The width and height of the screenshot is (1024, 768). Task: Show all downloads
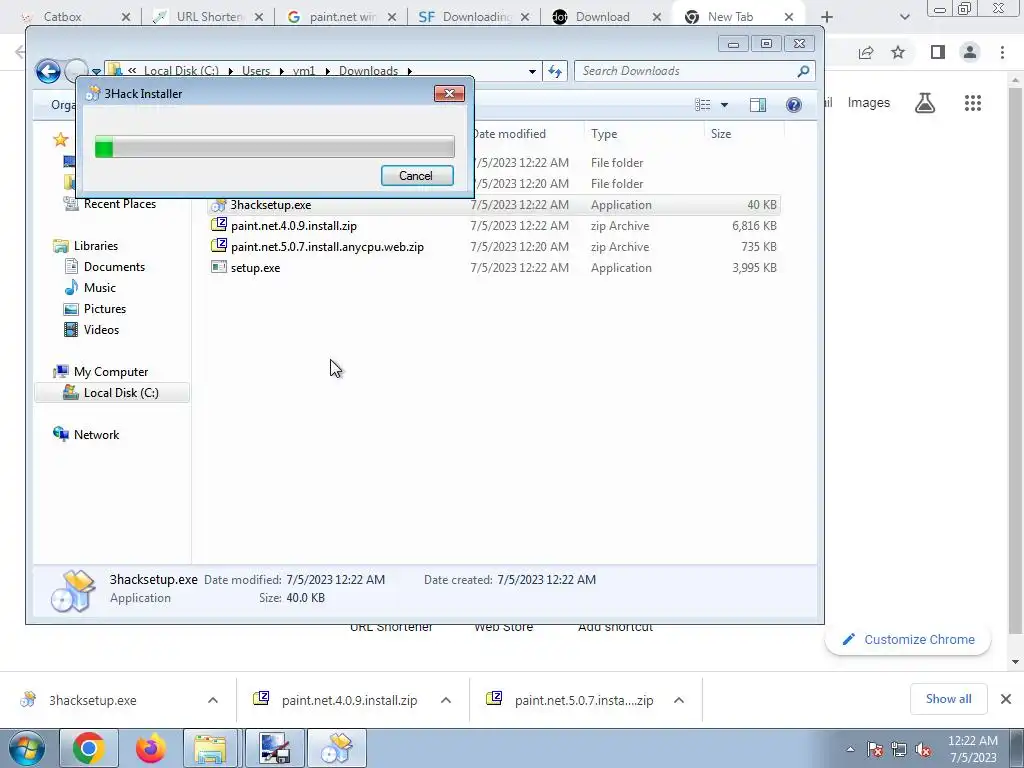pyautogui.click(x=948, y=699)
